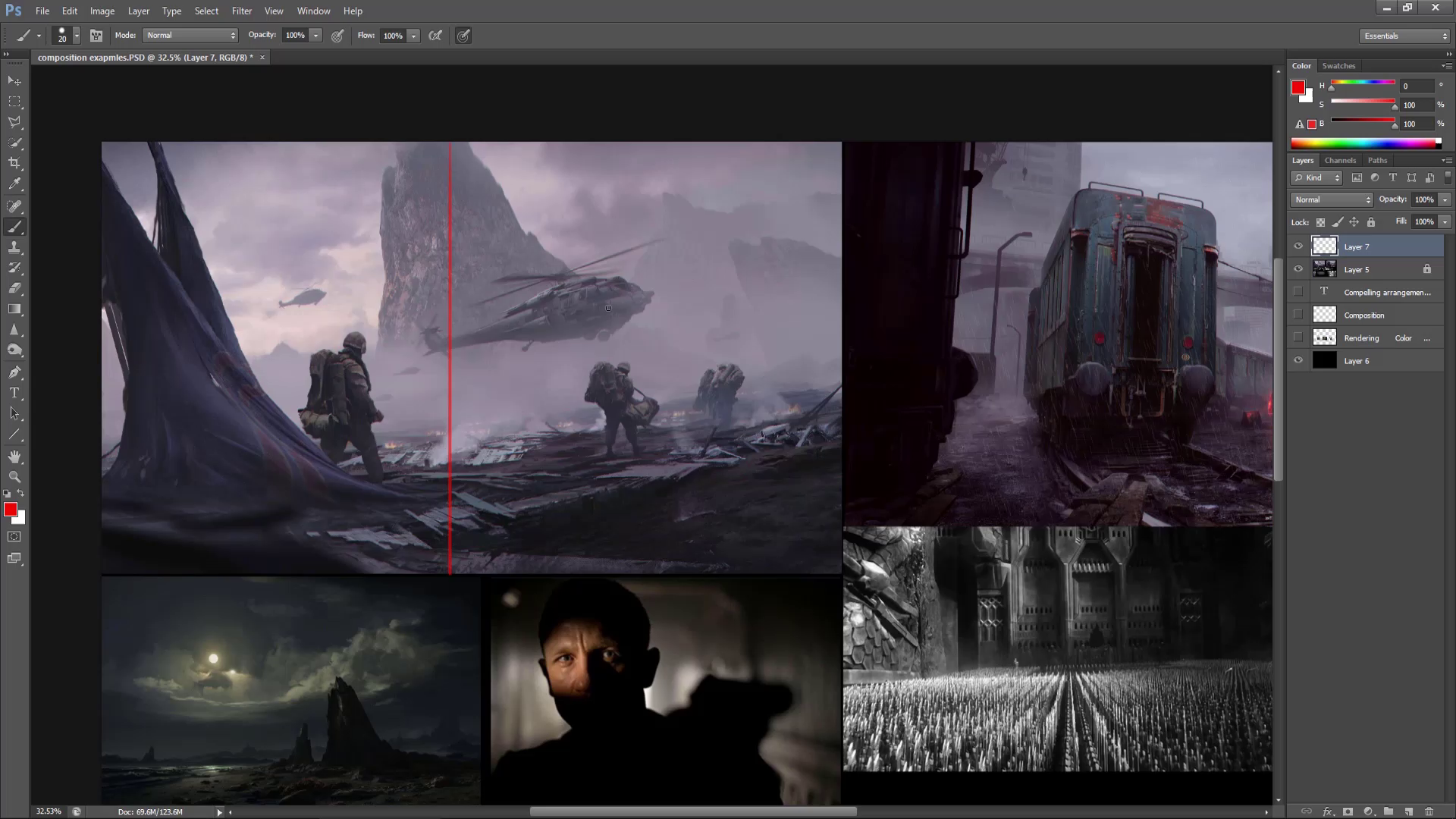Open the Window menu
The height and width of the screenshot is (819, 1456).
pos(313,11)
